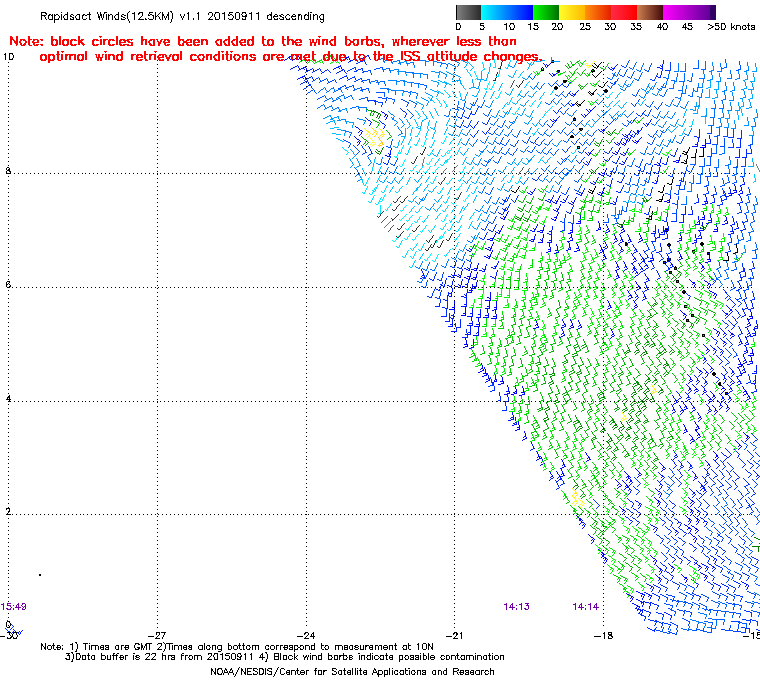Click the '10' latitude label at top left
The image size is (760, 688).
tap(9, 57)
